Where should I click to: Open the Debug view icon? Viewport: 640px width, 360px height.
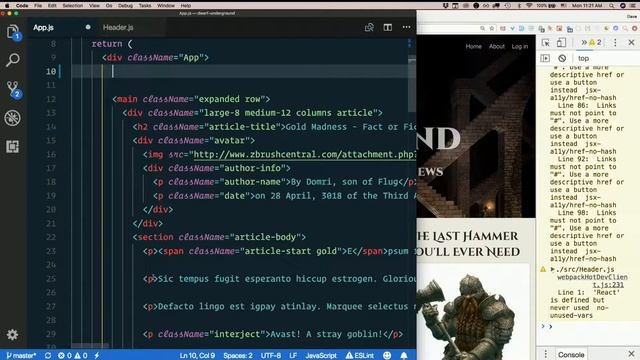point(12,118)
